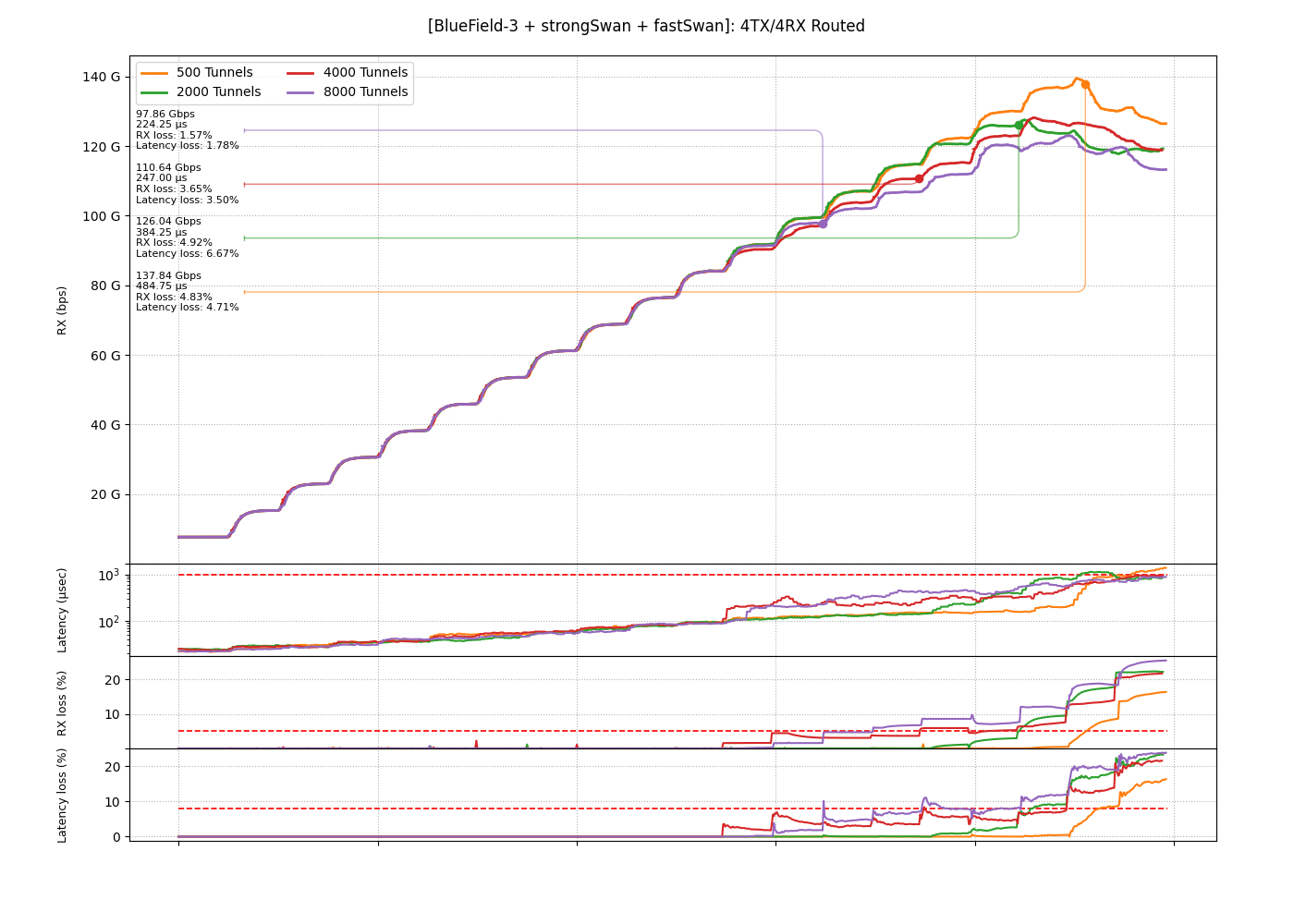
Task: Click the Latency loss (%) axis label
Action: [x=62, y=796]
